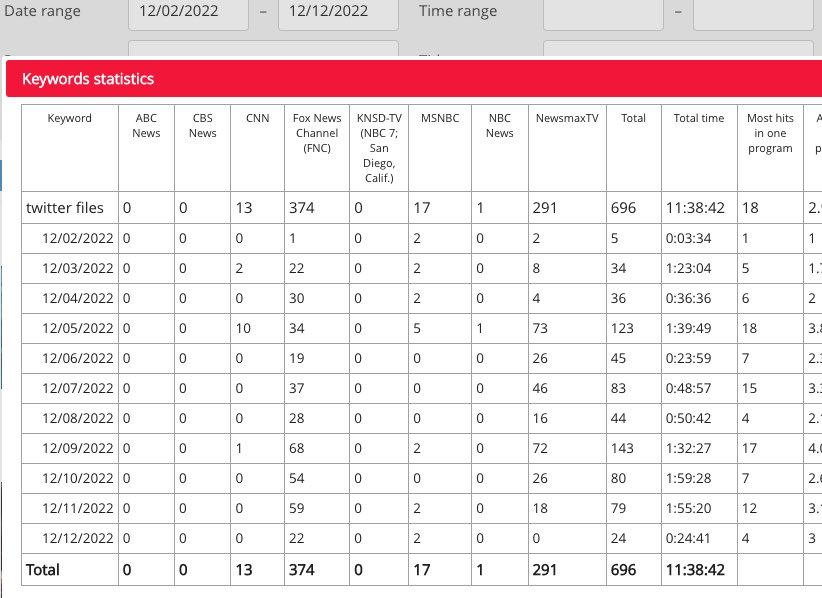
Task: Click the end date field showing 12/12/2022
Action: (338, 12)
